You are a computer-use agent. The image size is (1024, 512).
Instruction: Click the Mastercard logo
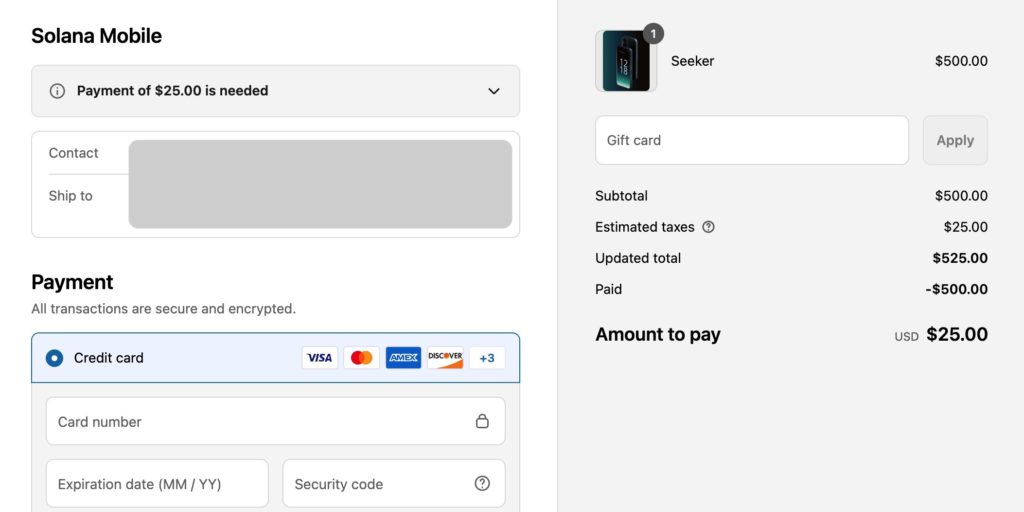coord(362,358)
